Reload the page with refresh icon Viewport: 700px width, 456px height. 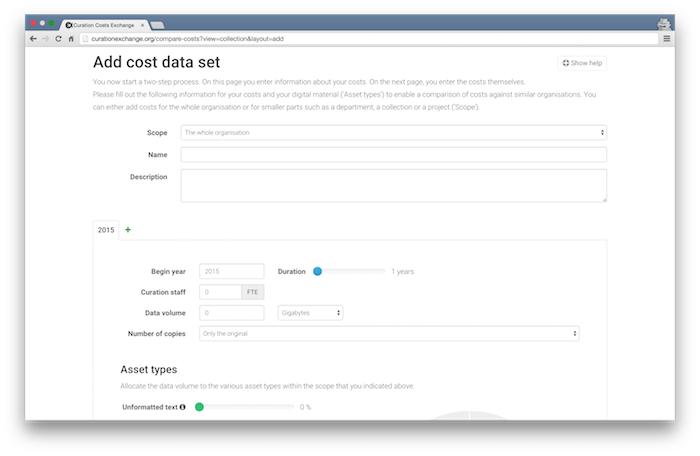coord(58,39)
